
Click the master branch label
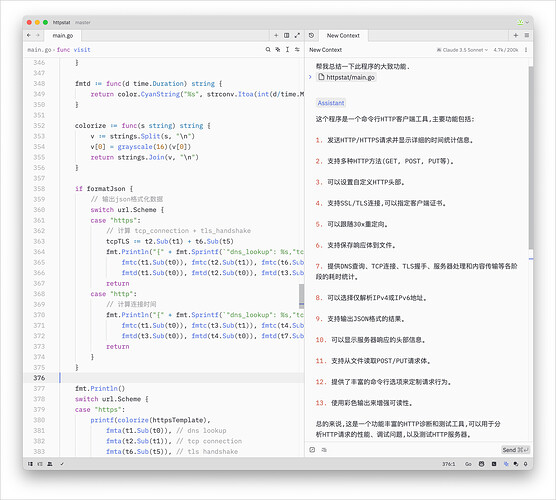tap(83, 22)
